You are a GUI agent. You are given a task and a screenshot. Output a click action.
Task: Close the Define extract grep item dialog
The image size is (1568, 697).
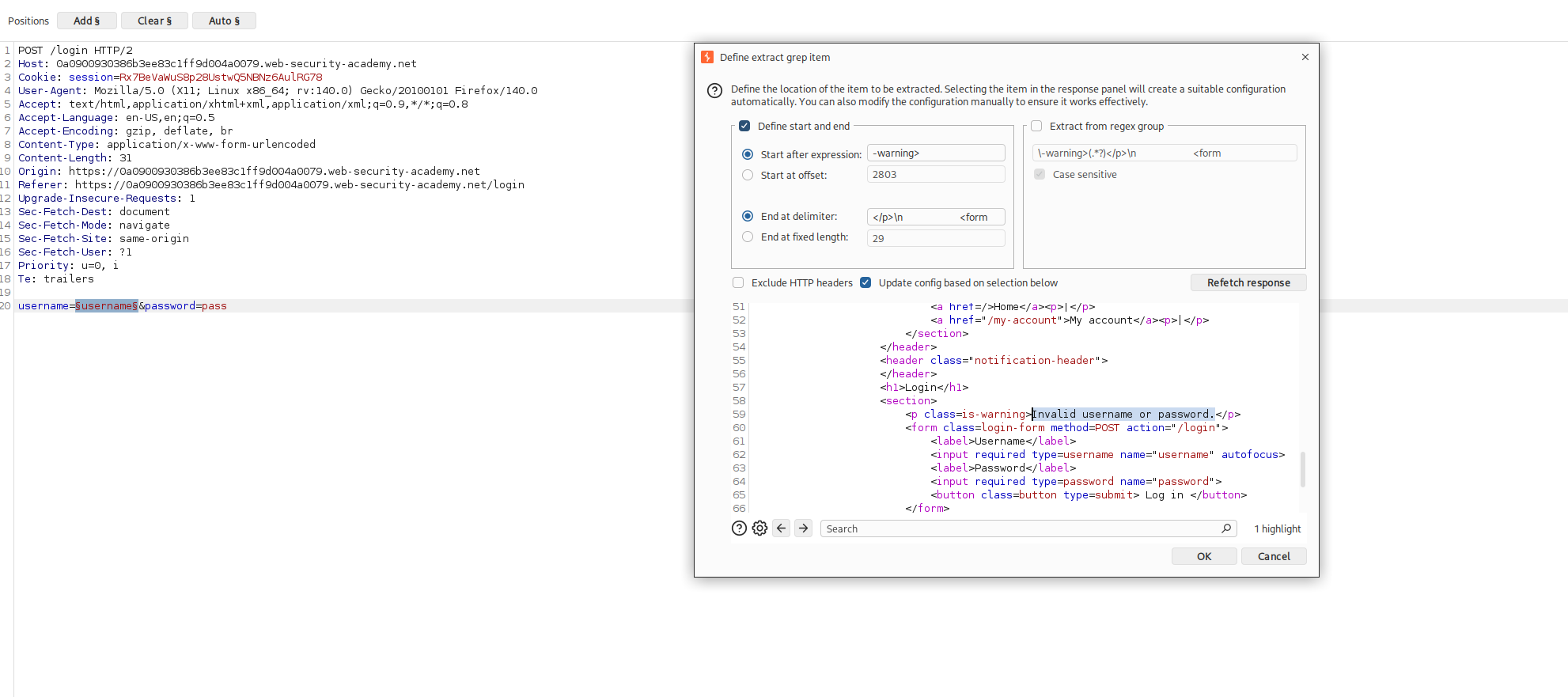tap(1305, 57)
